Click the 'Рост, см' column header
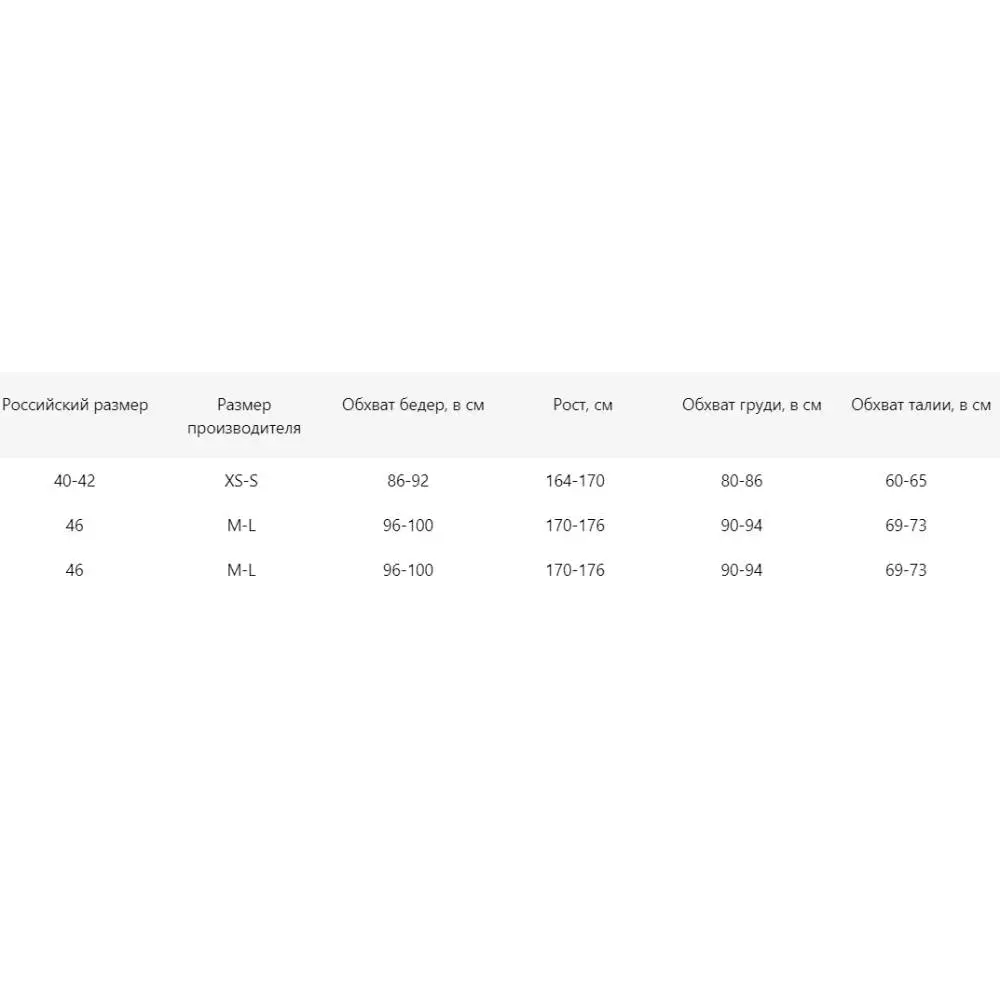Viewport: 1000px width, 1000px height. (x=583, y=405)
